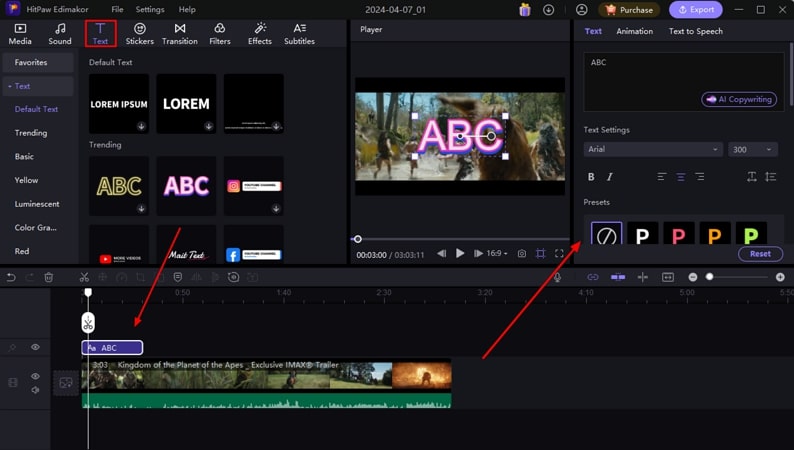Switch to the Animation tab in properties
This screenshot has height=450, width=794.
[634, 31]
